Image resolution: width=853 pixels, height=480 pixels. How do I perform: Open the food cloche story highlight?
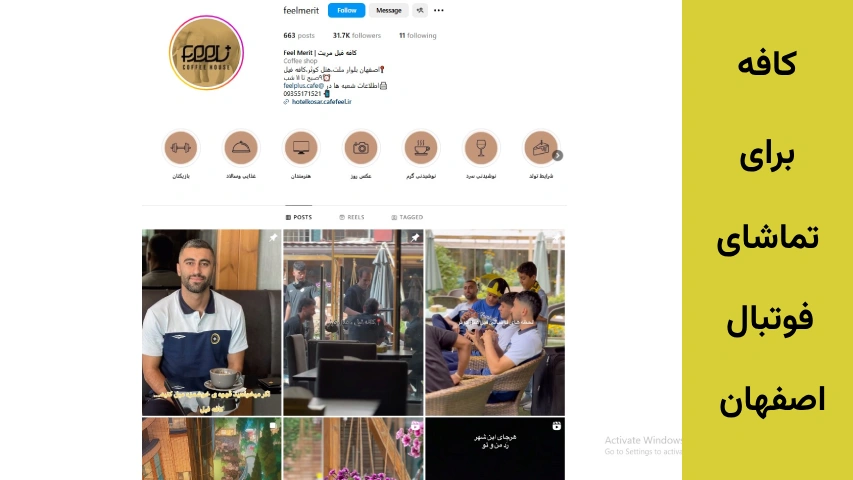click(x=241, y=147)
